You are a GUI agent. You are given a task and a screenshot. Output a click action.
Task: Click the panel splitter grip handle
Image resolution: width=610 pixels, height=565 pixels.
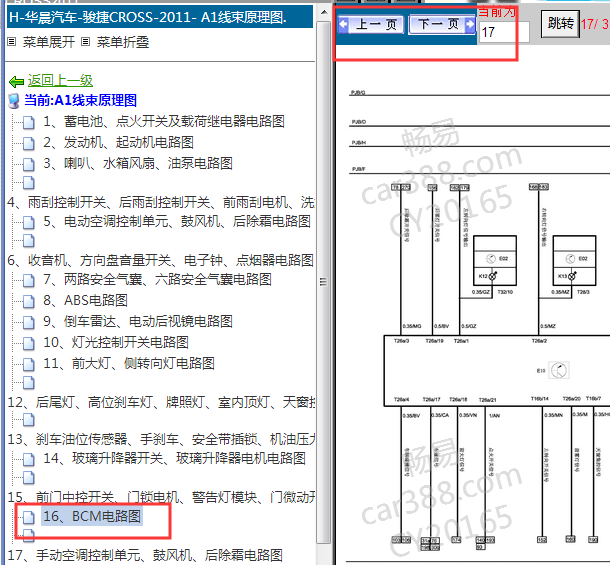(323, 282)
